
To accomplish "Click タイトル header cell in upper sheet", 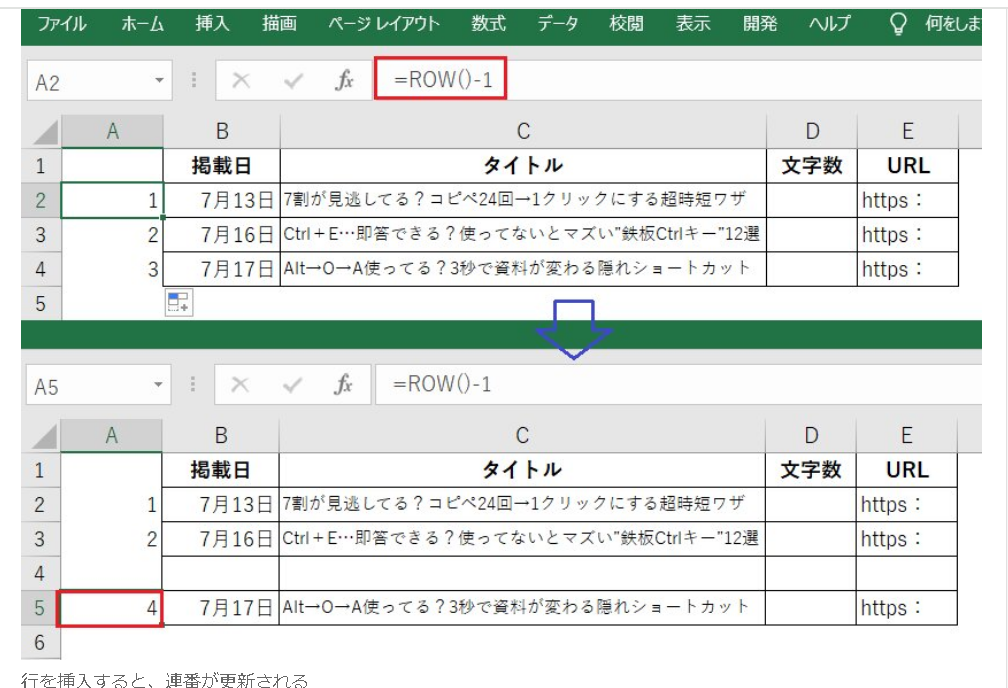I will click(523, 166).
